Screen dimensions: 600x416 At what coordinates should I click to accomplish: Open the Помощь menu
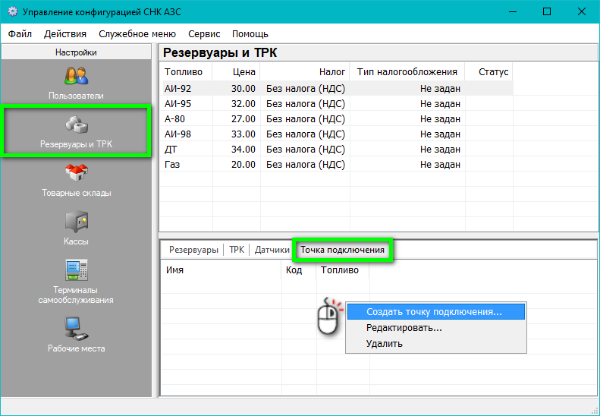(x=250, y=33)
